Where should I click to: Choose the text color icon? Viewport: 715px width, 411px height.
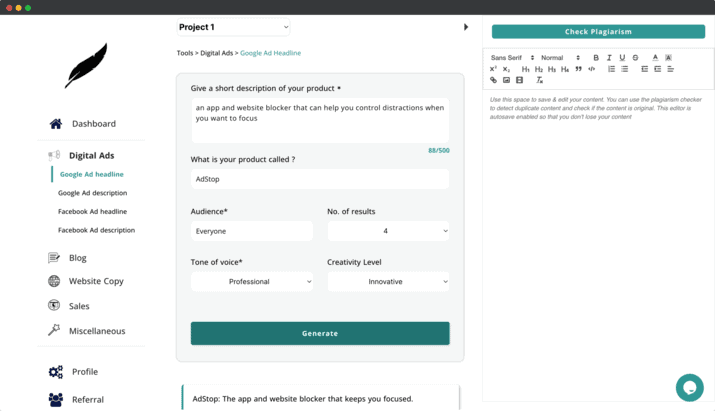pyautogui.click(x=655, y=57)
